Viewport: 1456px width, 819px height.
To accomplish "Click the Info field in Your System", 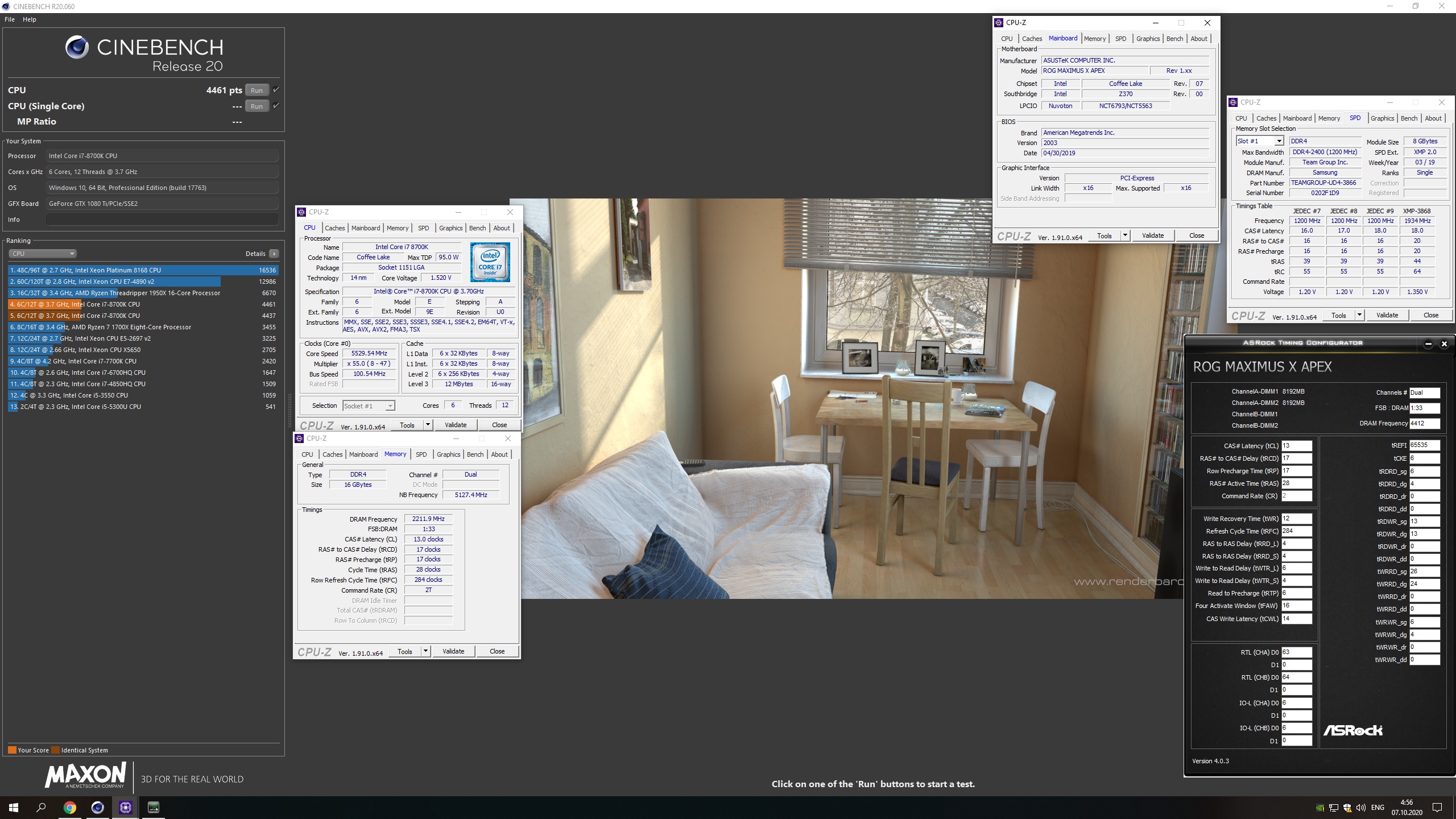I will click(162, 220).
